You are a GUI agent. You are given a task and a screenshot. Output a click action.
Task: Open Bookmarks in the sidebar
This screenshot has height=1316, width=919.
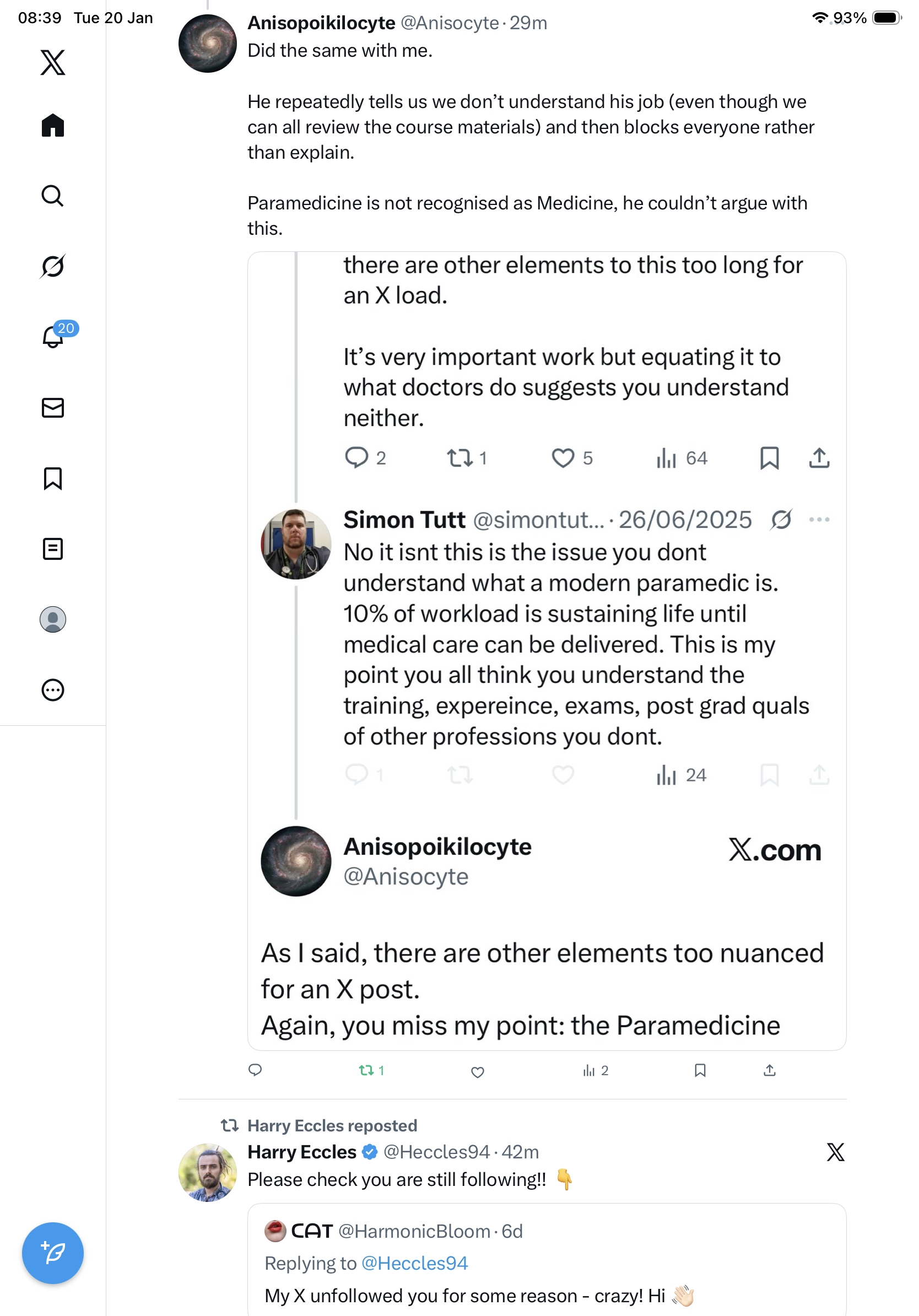click(53, 478)
